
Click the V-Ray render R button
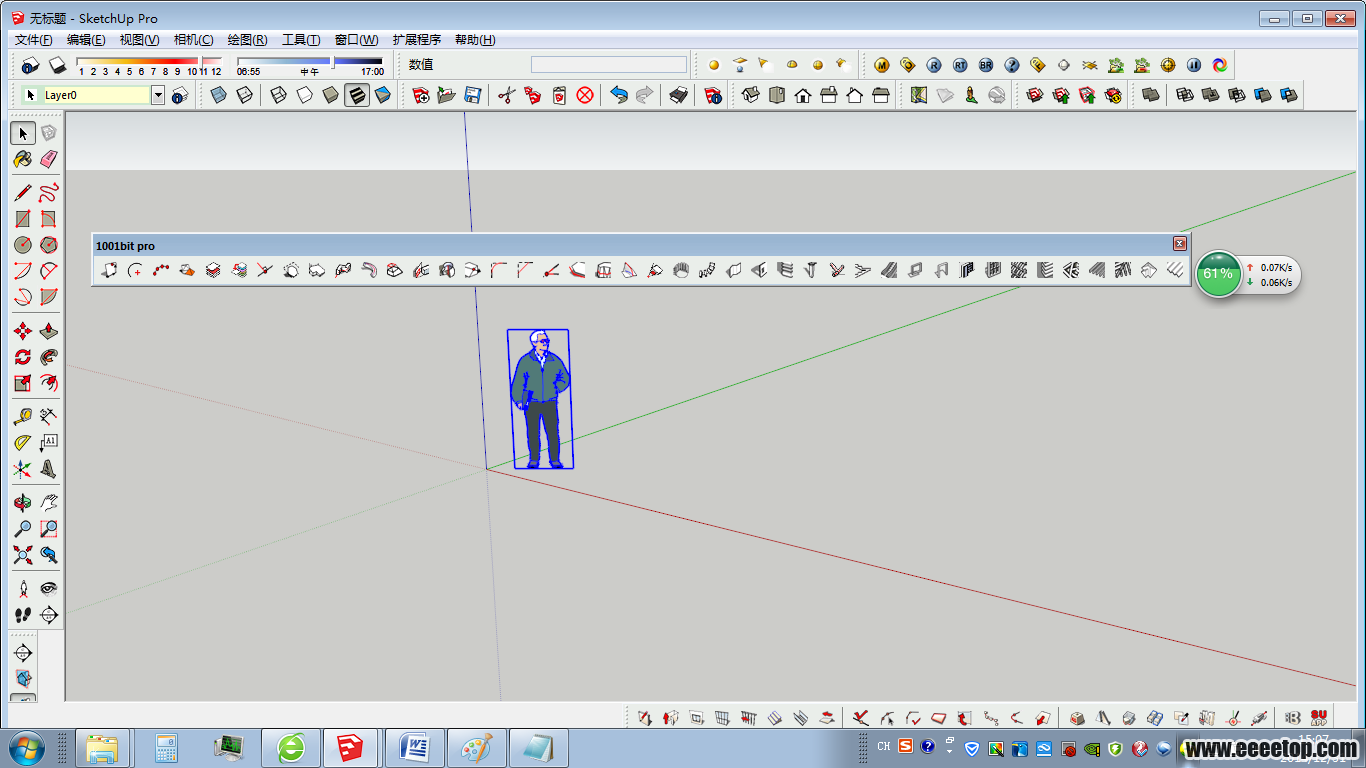click(x=934, y=65)
